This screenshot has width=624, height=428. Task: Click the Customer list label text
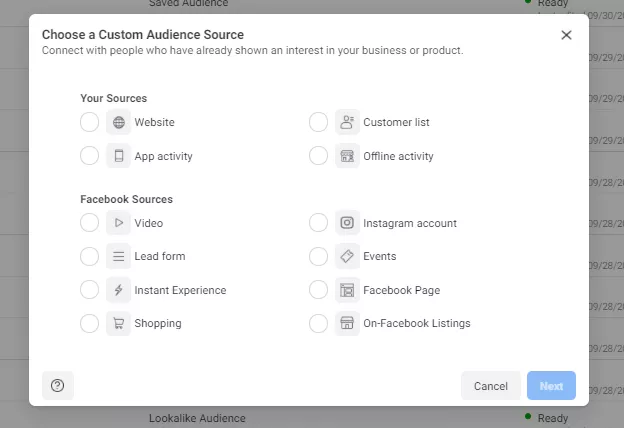pos(396,122)
